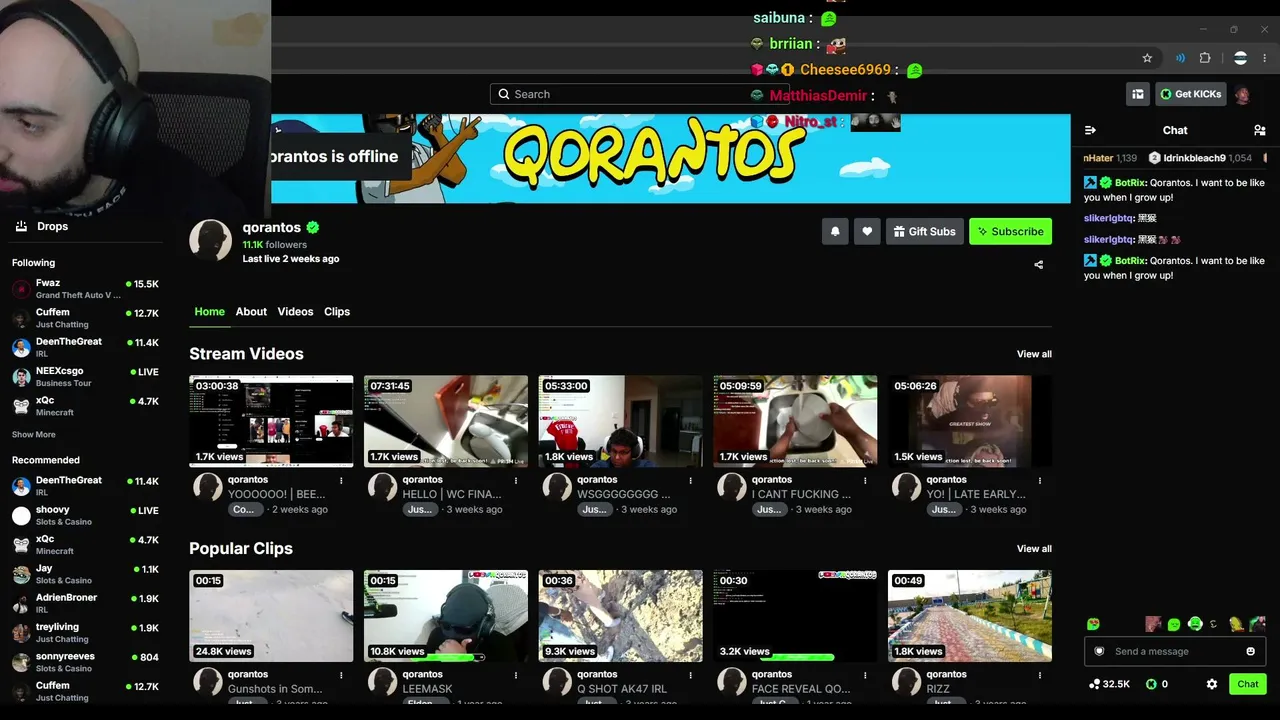Play the 00:15 clip with 10.8K views
Image resolution: width=1280 pixels, height=720 pixels.
pyautogui.click(x=446, y=616)
